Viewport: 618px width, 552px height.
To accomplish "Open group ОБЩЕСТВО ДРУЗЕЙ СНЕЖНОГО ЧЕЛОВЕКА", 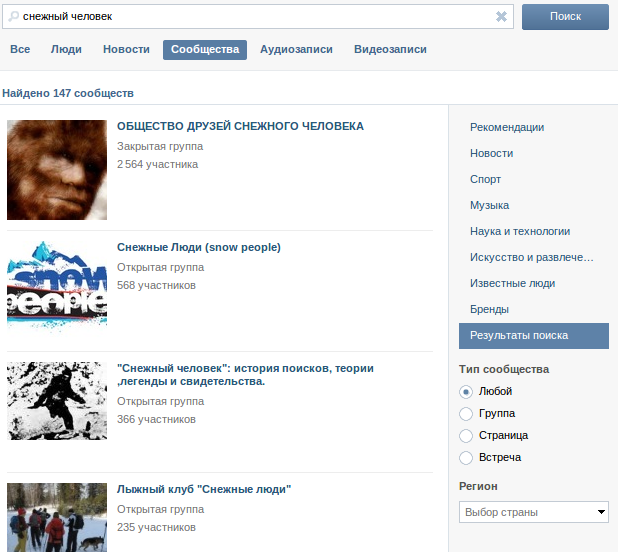I will point(240,126).
